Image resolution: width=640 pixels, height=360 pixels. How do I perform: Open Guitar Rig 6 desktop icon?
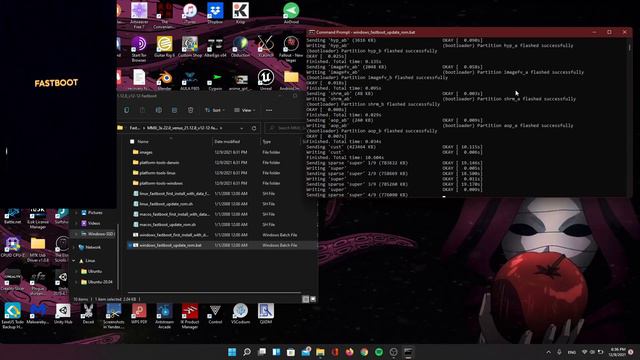(164, 47)
